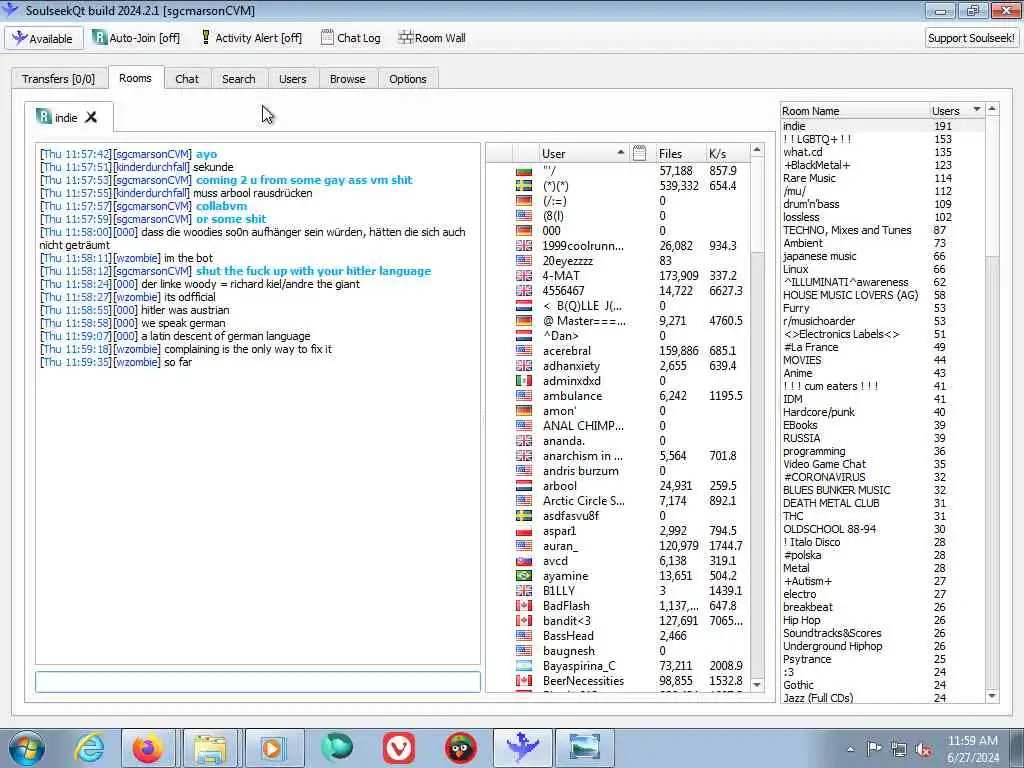
Task: Open the Search tab
Action: coord(238,78)
